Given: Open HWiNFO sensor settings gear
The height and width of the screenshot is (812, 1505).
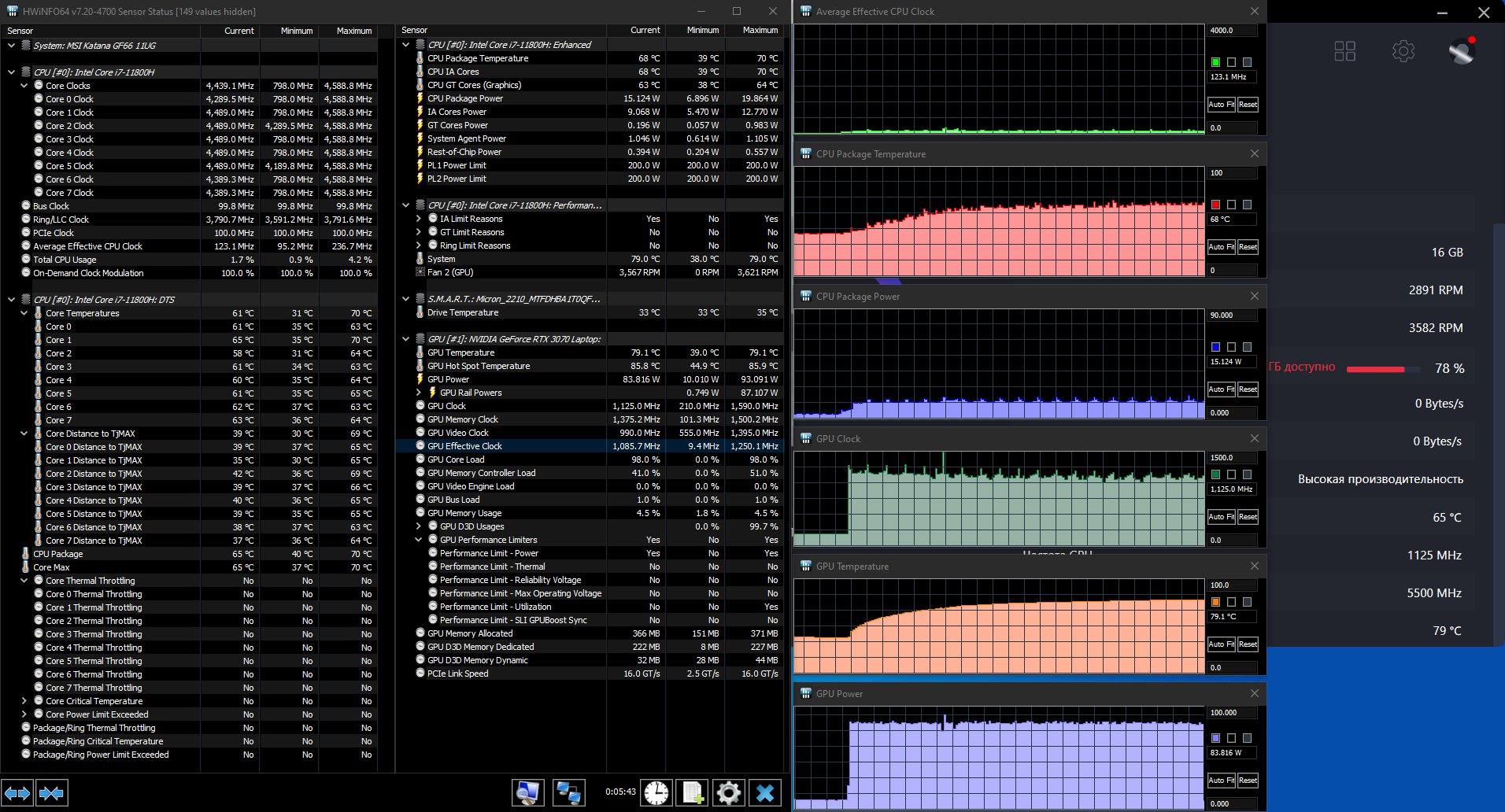Looking at the screenshot, I should (x=729, y=792).
